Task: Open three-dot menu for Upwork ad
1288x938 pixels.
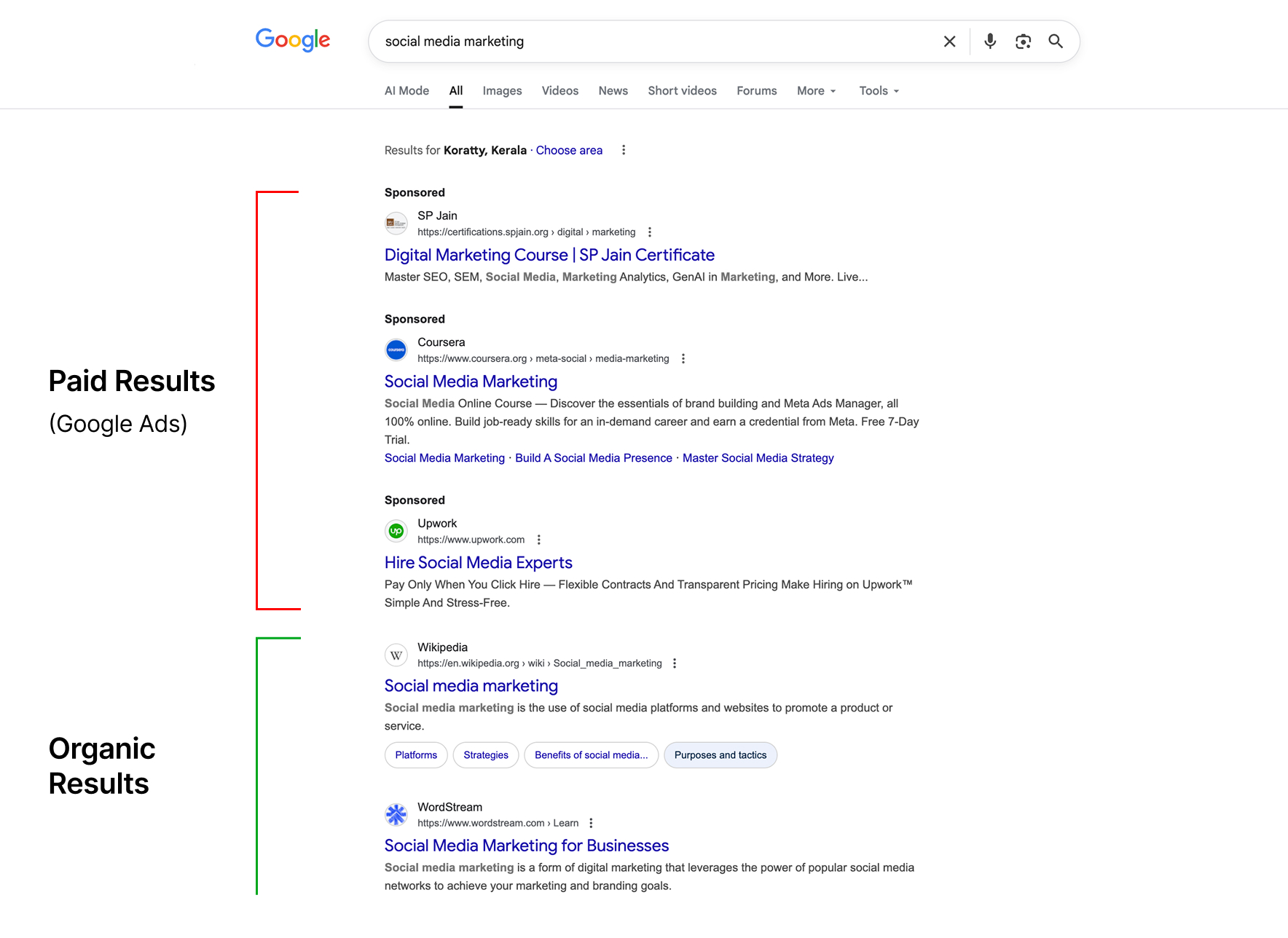Action: pyautogui.click(x=539, y=540)
